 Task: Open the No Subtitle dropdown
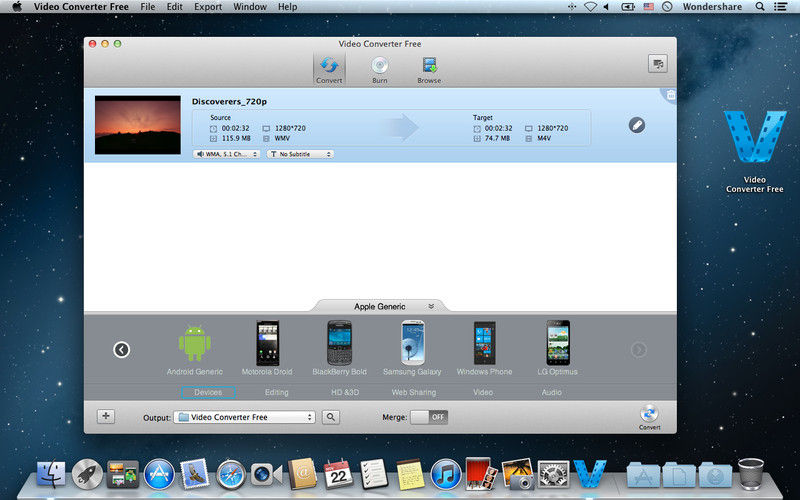300,154
